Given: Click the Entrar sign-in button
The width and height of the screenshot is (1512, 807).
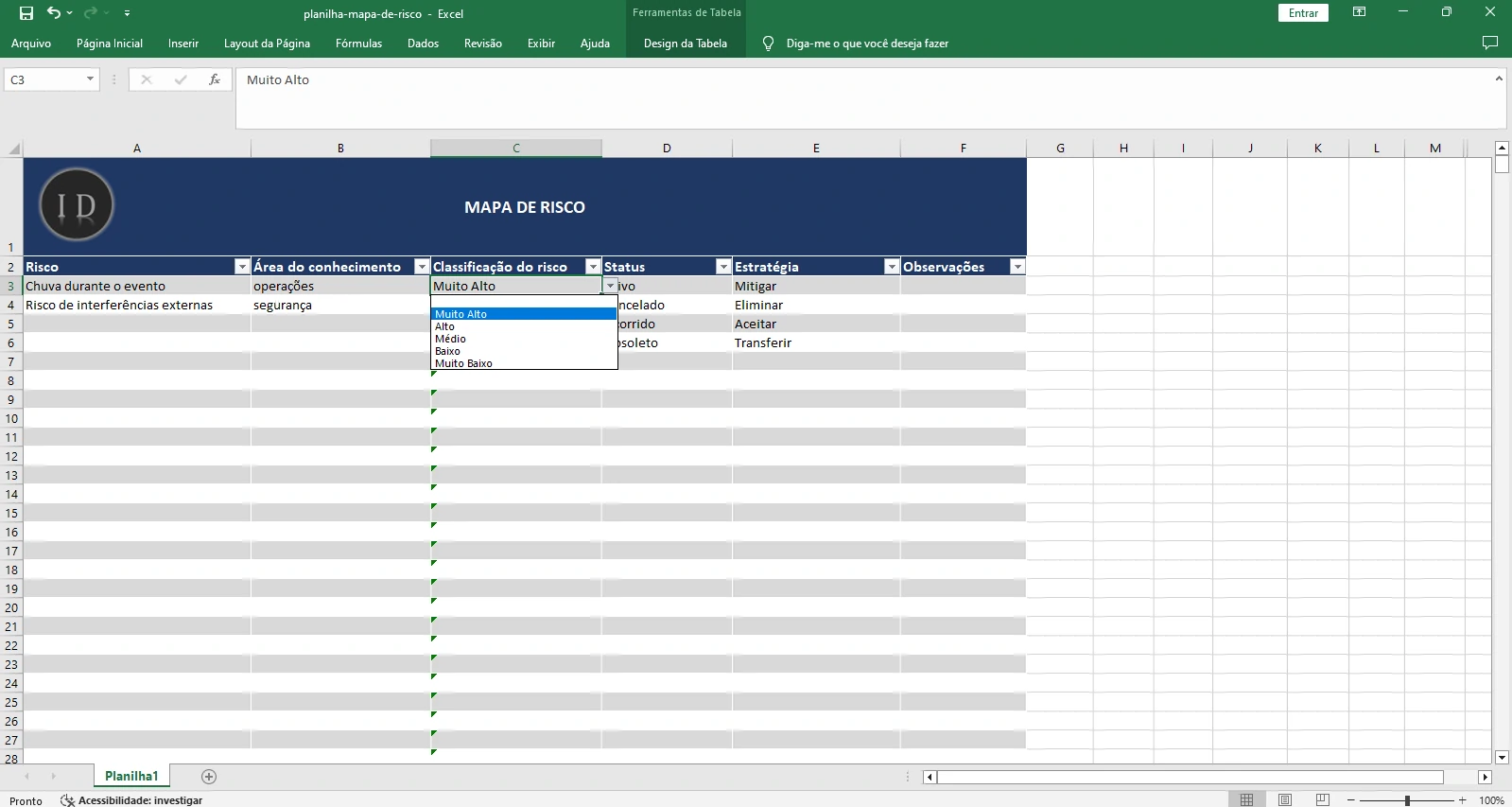Looking at the screenshot, I should (1303, 13).
